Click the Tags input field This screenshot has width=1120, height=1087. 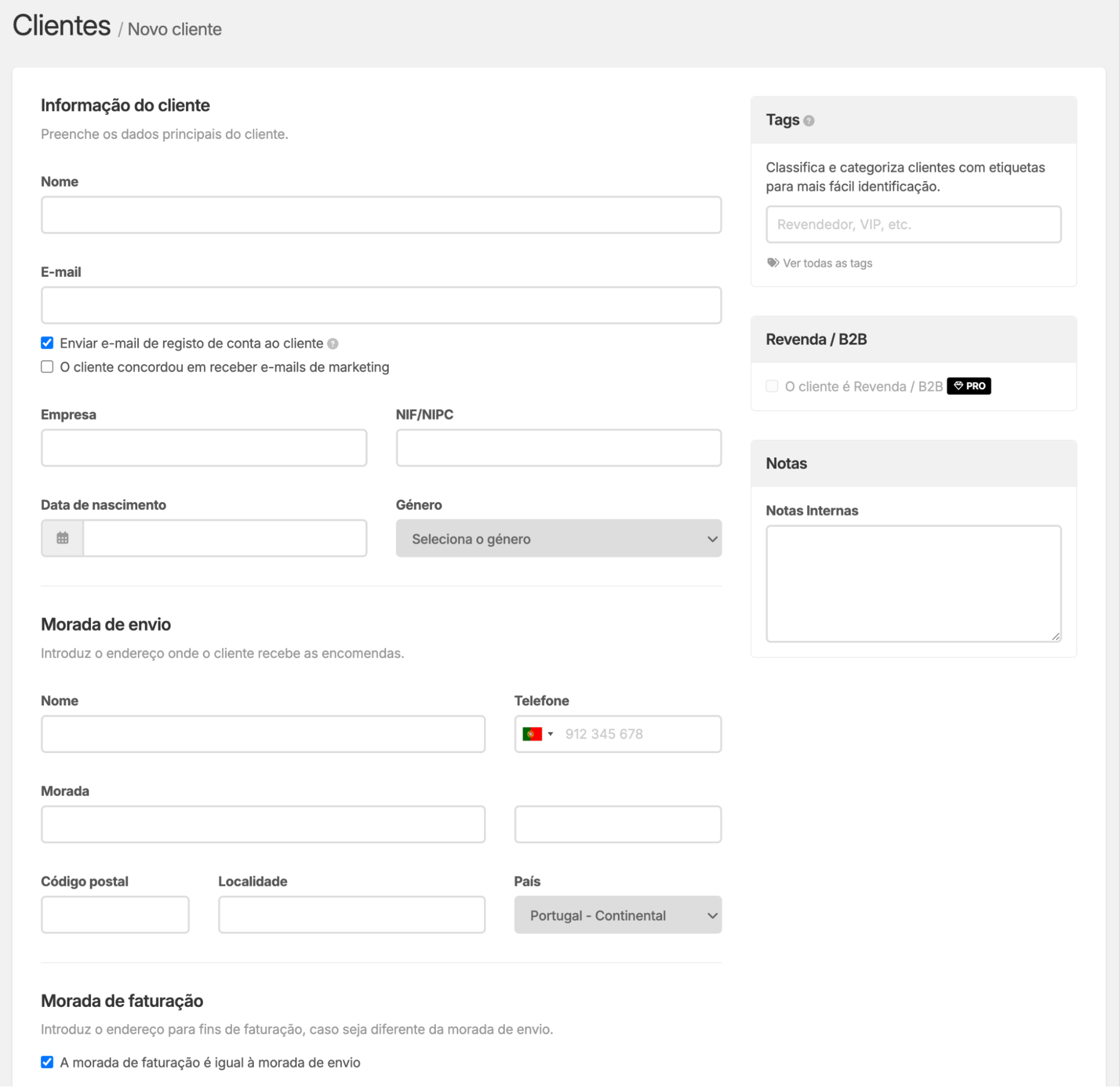[x=913, y=224]
